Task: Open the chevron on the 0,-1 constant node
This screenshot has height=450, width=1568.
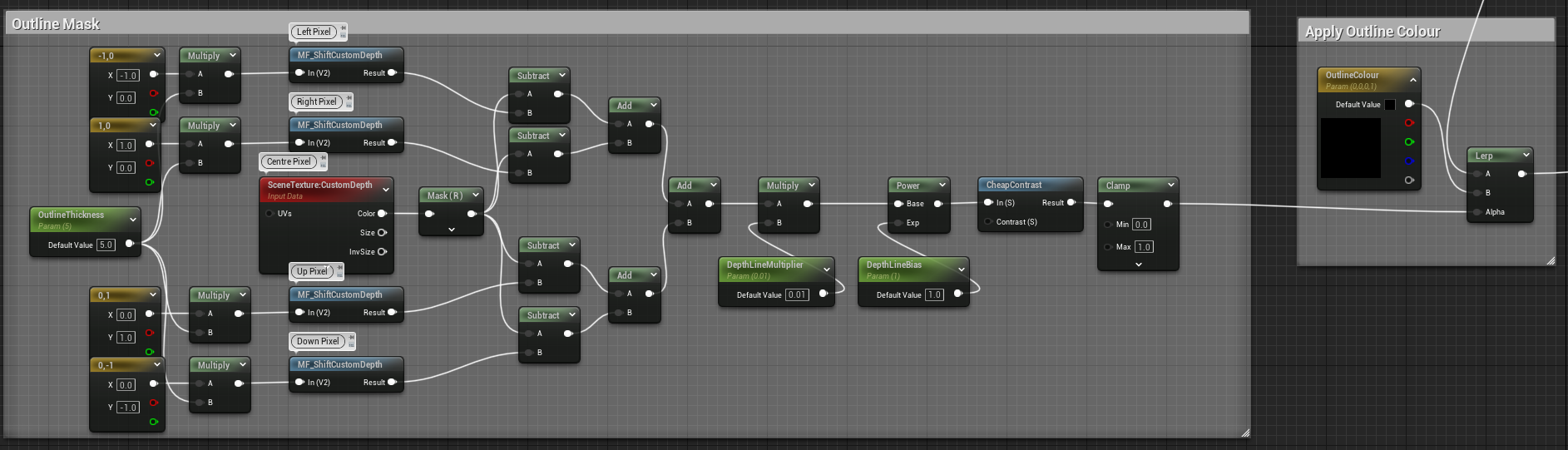Action: coord(156,365)
